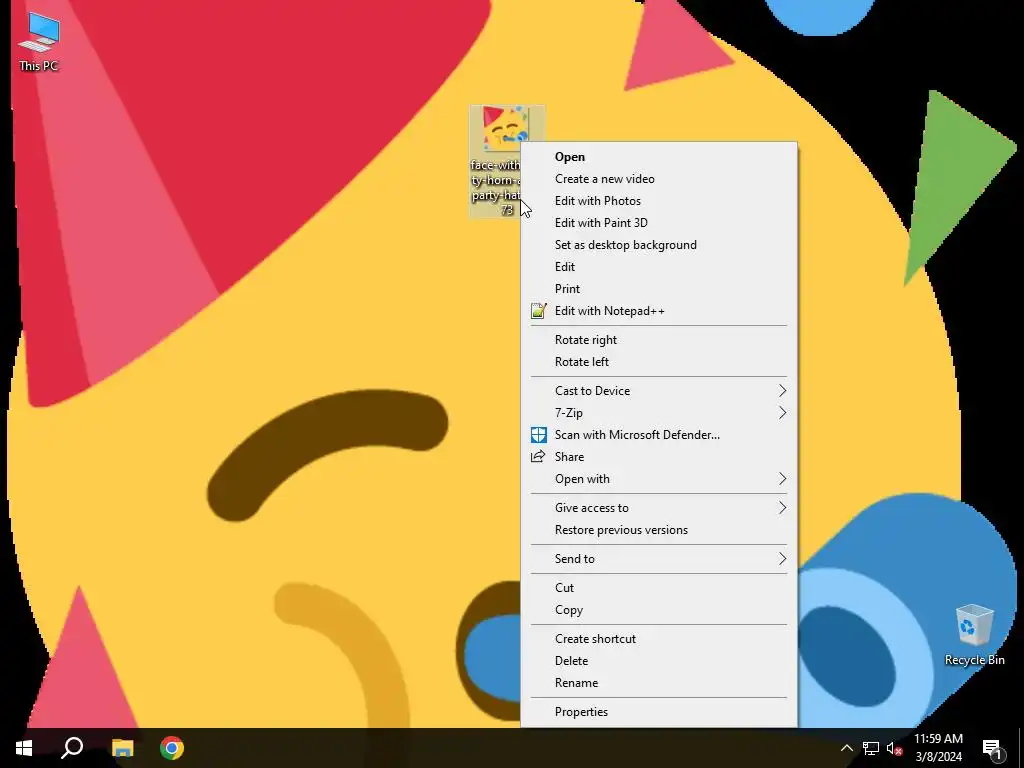This screenshot has height=768, width=1024.
Task: Open the Action Center notifications icon
Action: pyautogui.click(x=992, y=748)
